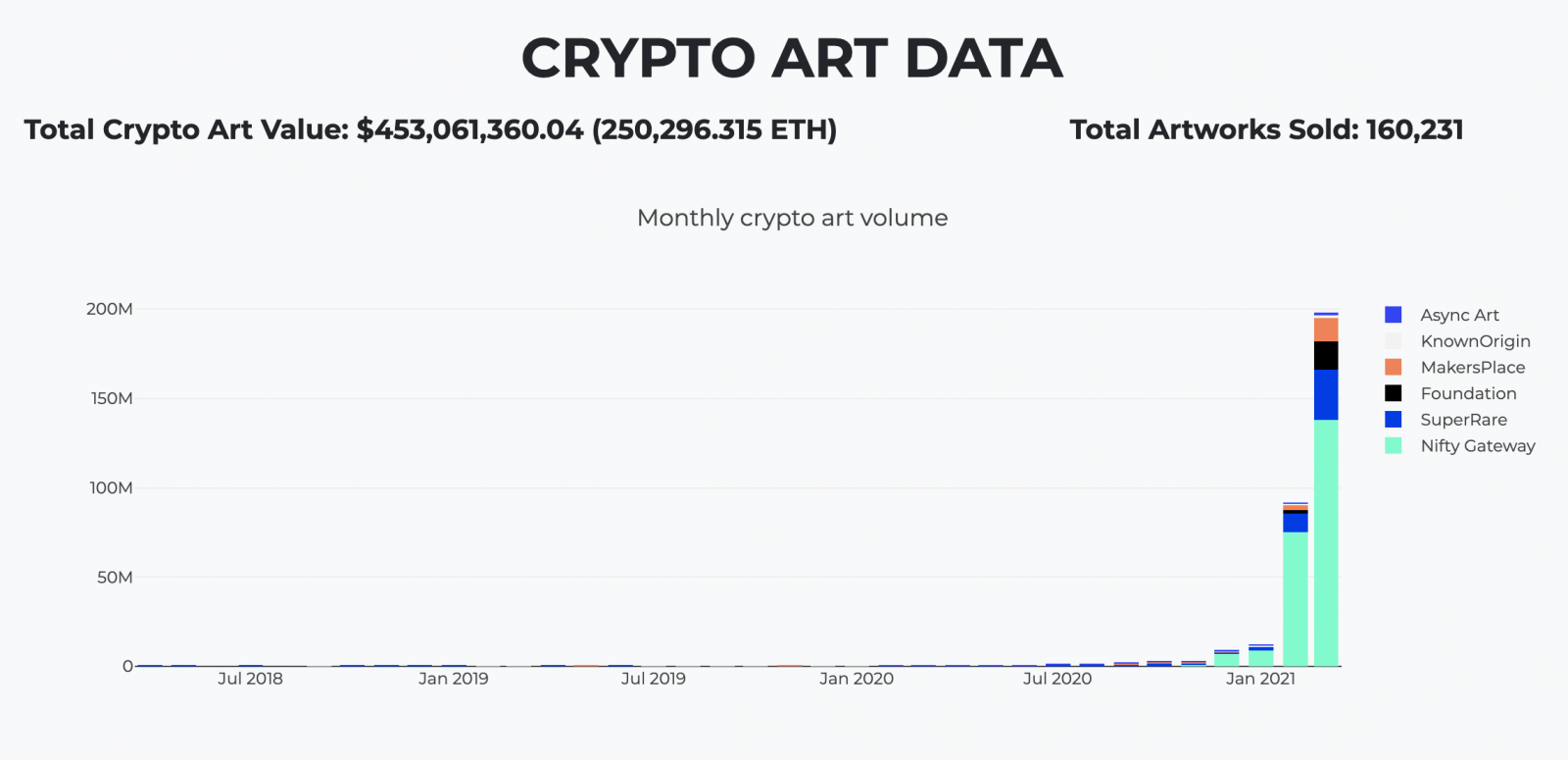This screenshot has width=1568, height=760.
Task: Click the Nifty Gateway green legend square
Action: coord(1393,445)
